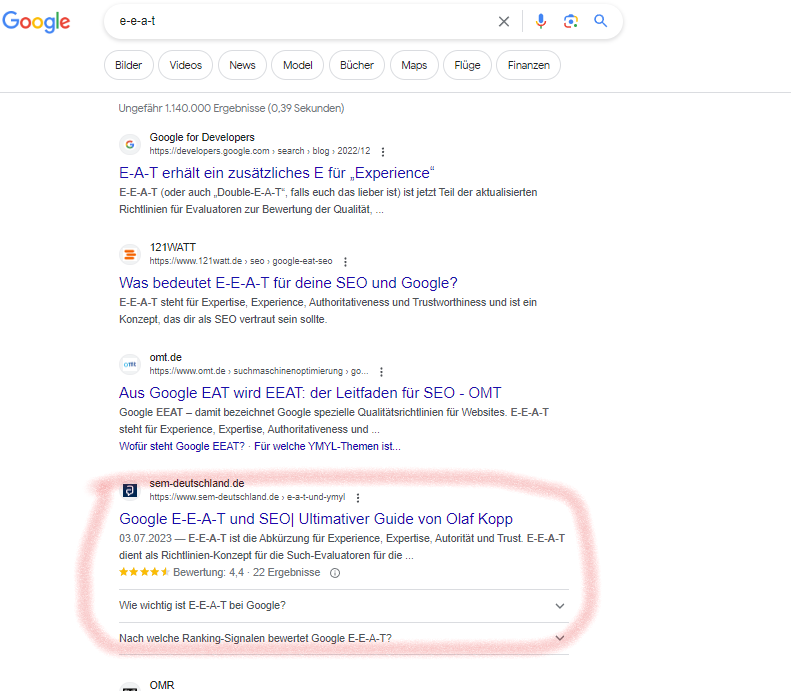Click the 'Bewertung: 4,4' rating text
This screenshot has width=791, height=691.
[x=208, y=572]
